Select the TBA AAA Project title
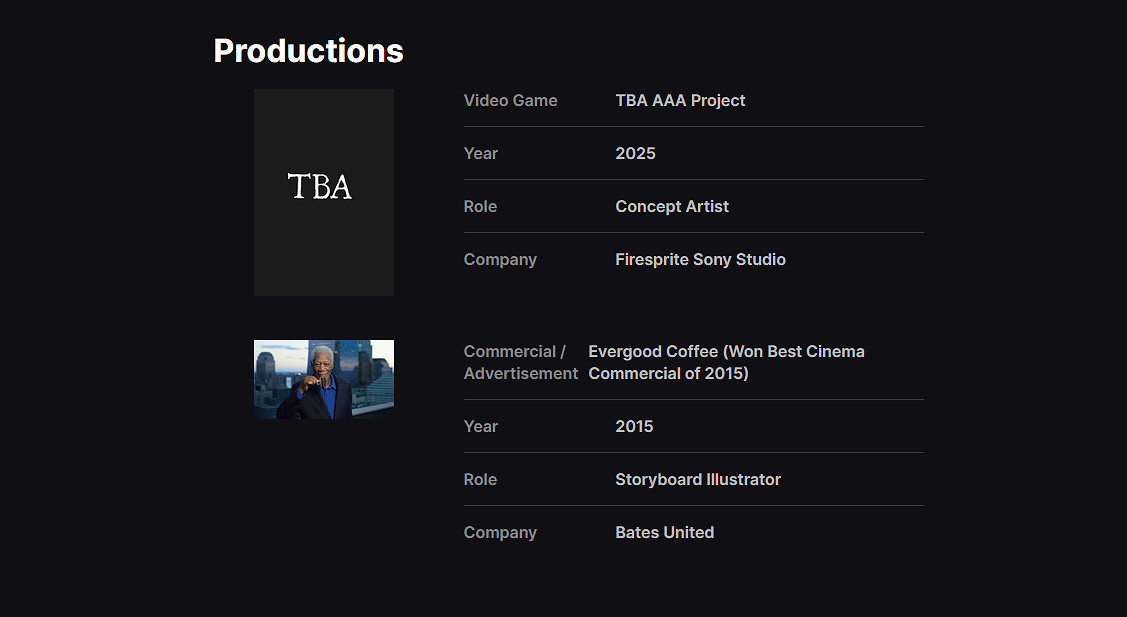This screenshot has width=1127, height=617. tap(680, 100)
